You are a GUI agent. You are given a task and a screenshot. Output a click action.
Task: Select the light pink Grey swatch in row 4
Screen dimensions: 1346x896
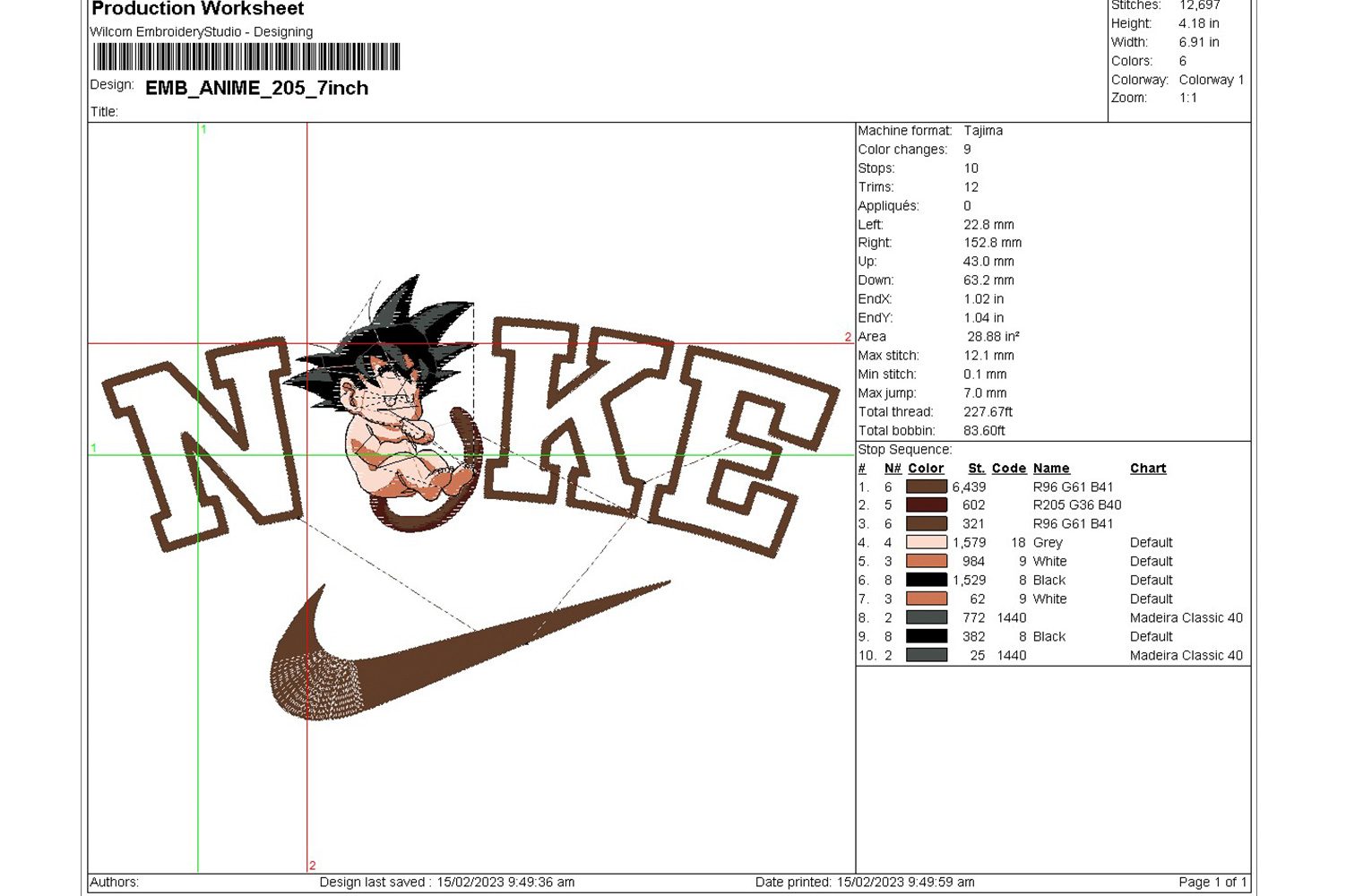(927, 542)
